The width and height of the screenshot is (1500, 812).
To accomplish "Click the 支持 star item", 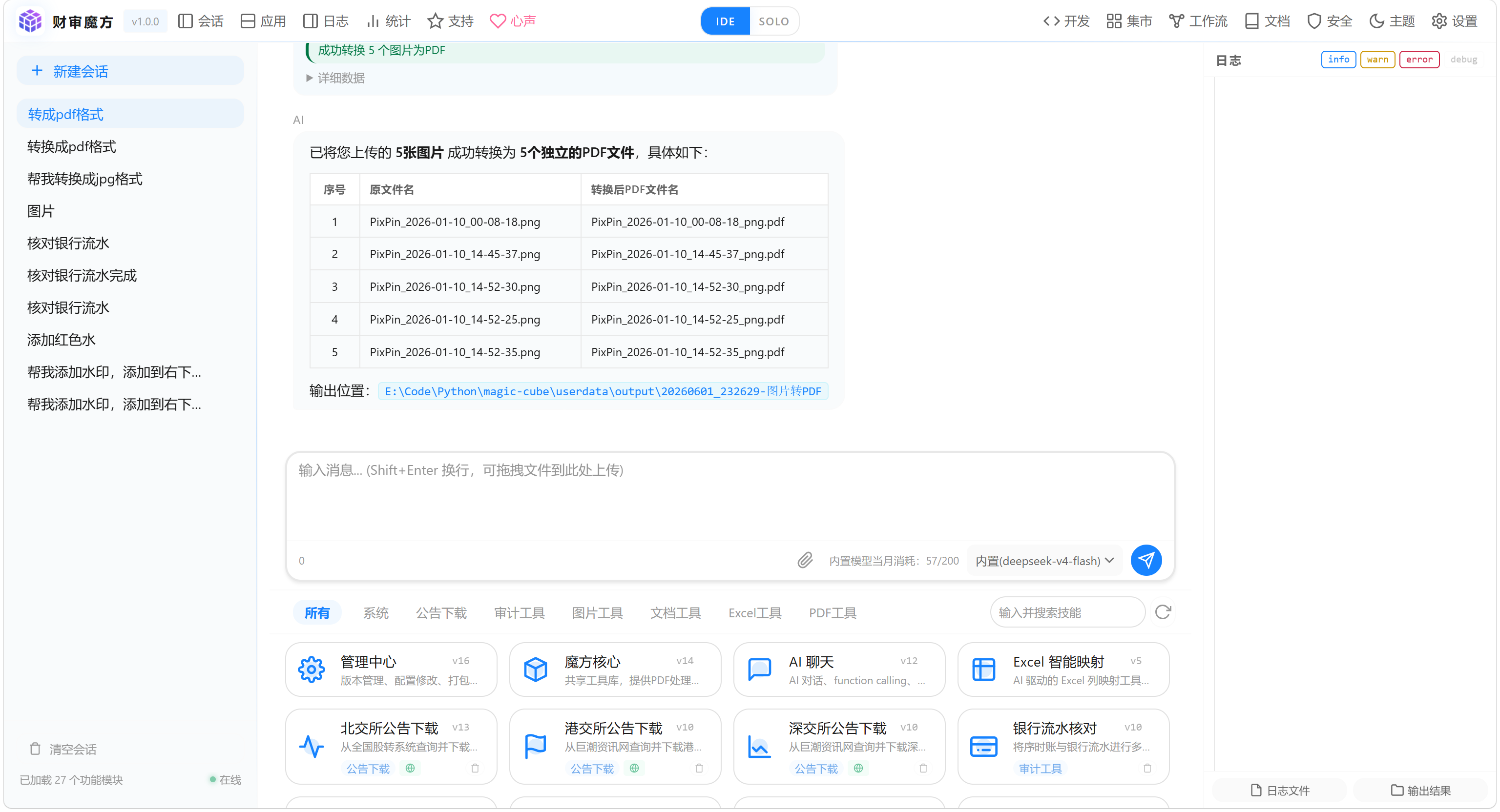I will click(451, 21).
